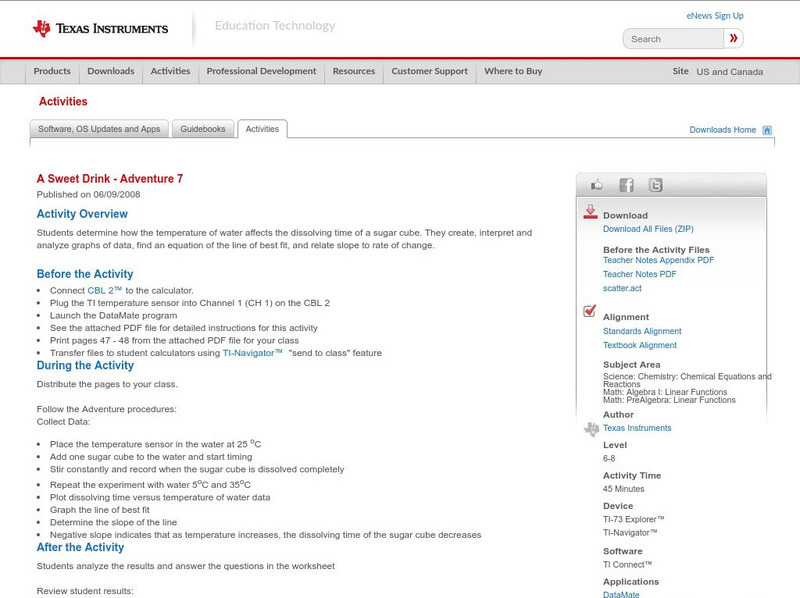Screen dimensions: 800x598
Task: Click the Texas Instruments logo
Action: 100,29
